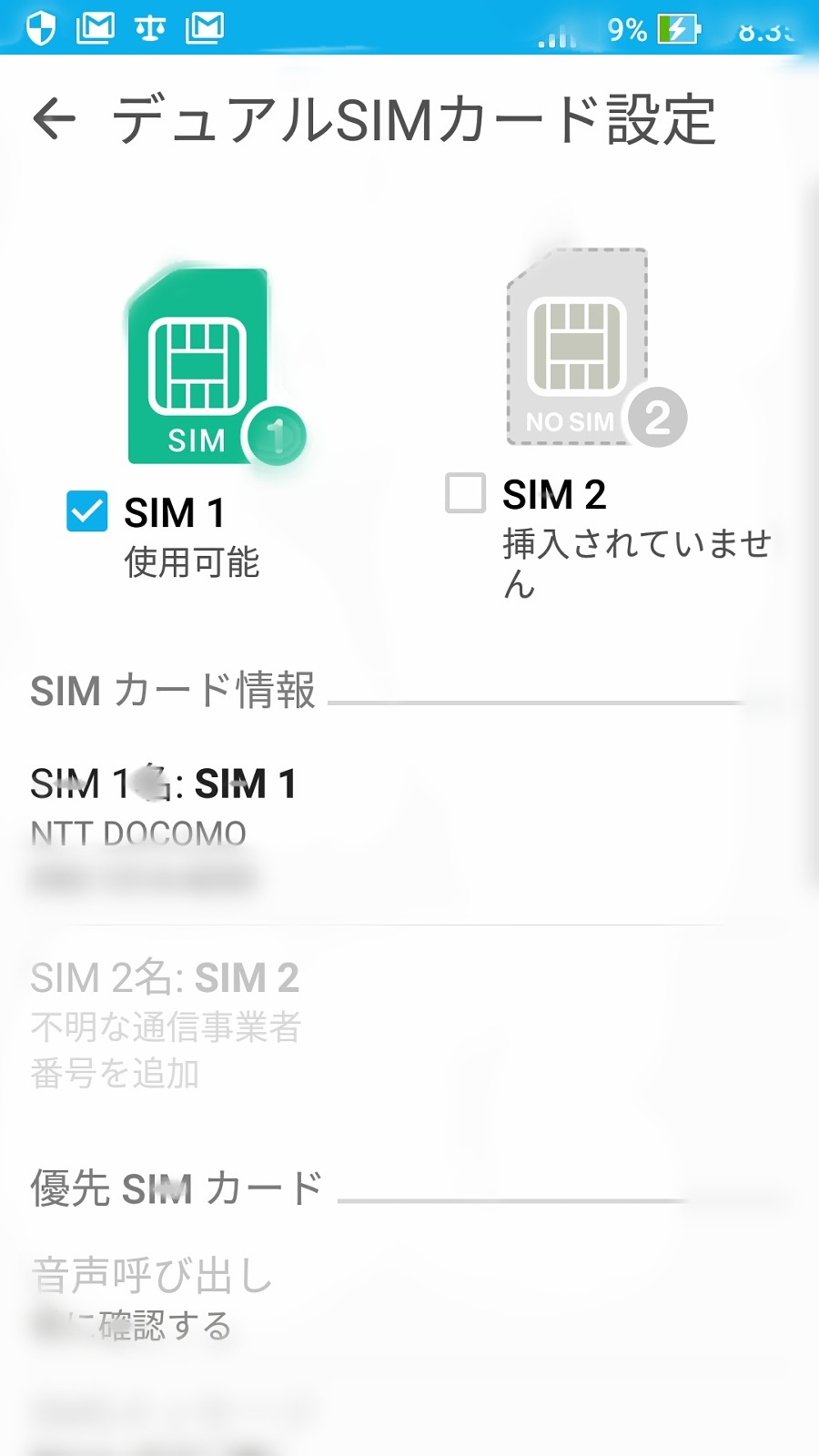Tap the first mail notification icon
This screenshot has width=819, height=1456.
[x=96, y=28]
